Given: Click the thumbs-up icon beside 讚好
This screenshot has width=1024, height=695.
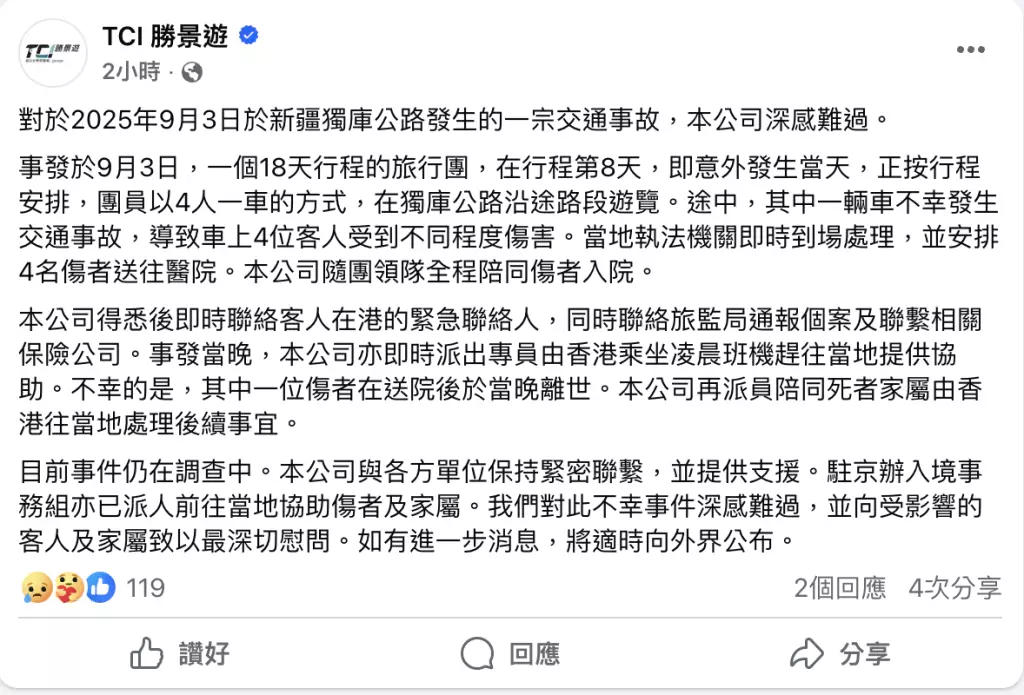Looking at the screenshot, I should coord(147,654).
